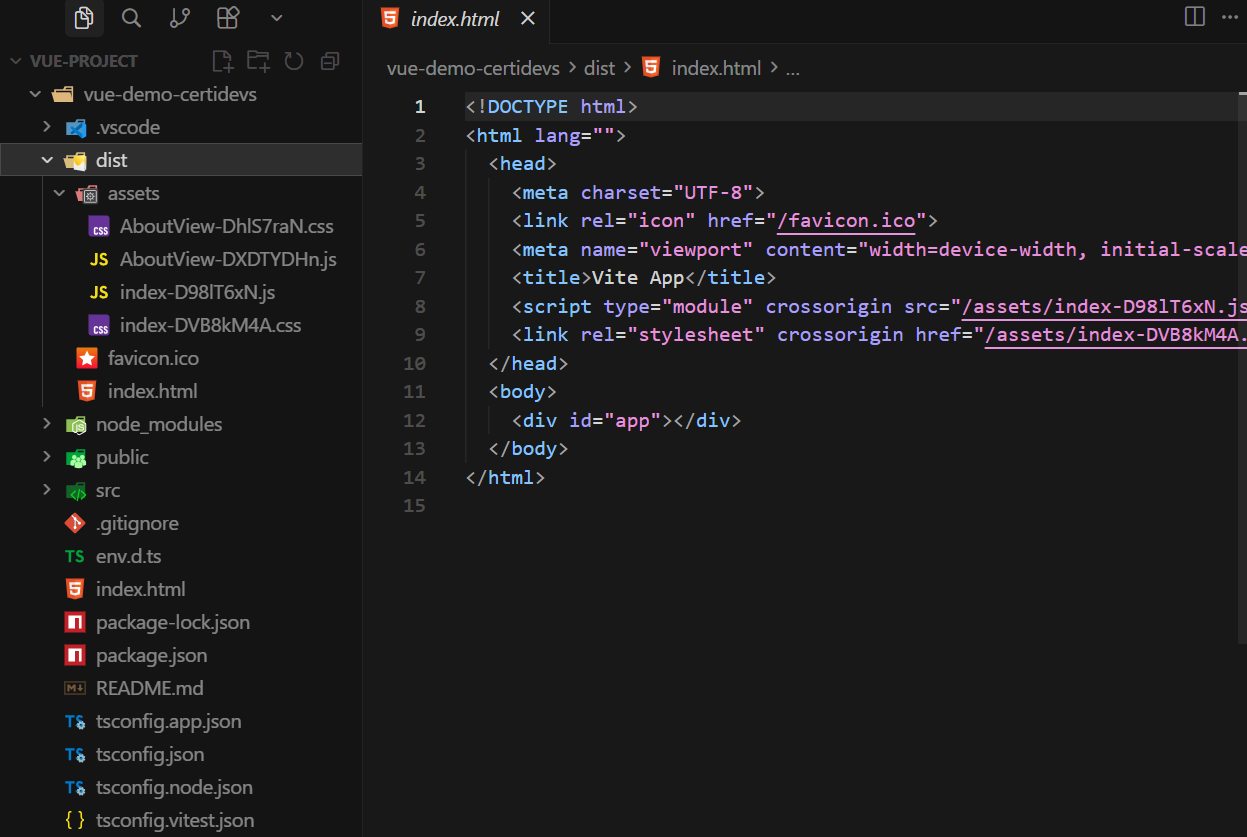
Task: Collapse all folders in explorer
Action: [x=329, y=61]
